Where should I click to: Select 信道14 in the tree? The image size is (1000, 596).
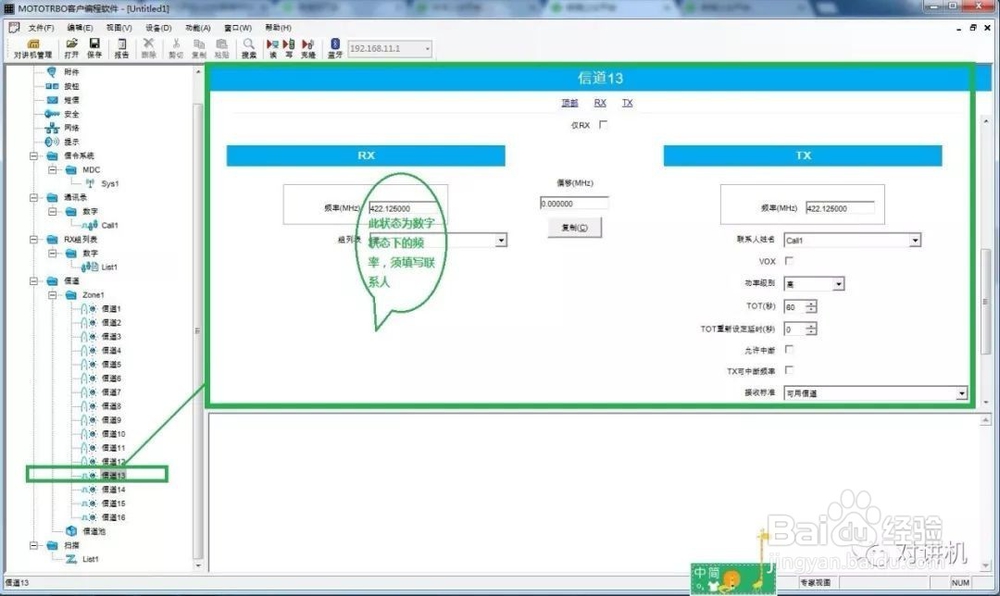pyautogui.click(x=114, y=490)
